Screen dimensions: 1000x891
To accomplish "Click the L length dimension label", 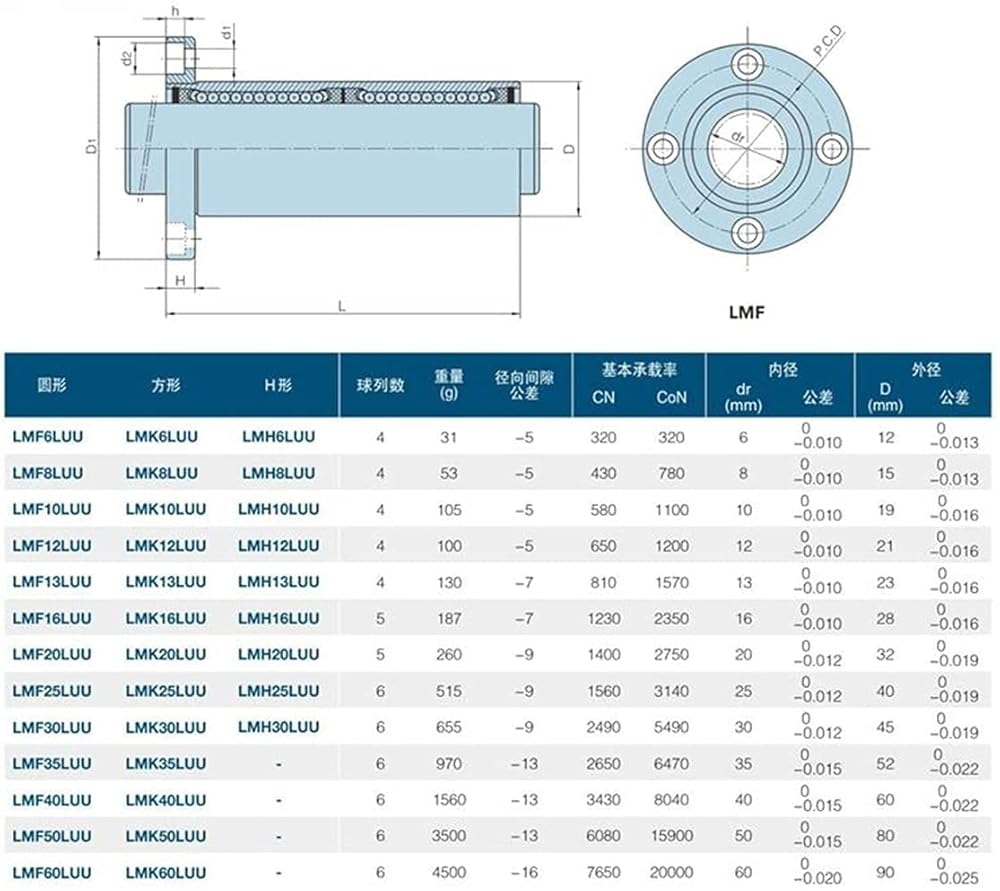I will [342, 308].
